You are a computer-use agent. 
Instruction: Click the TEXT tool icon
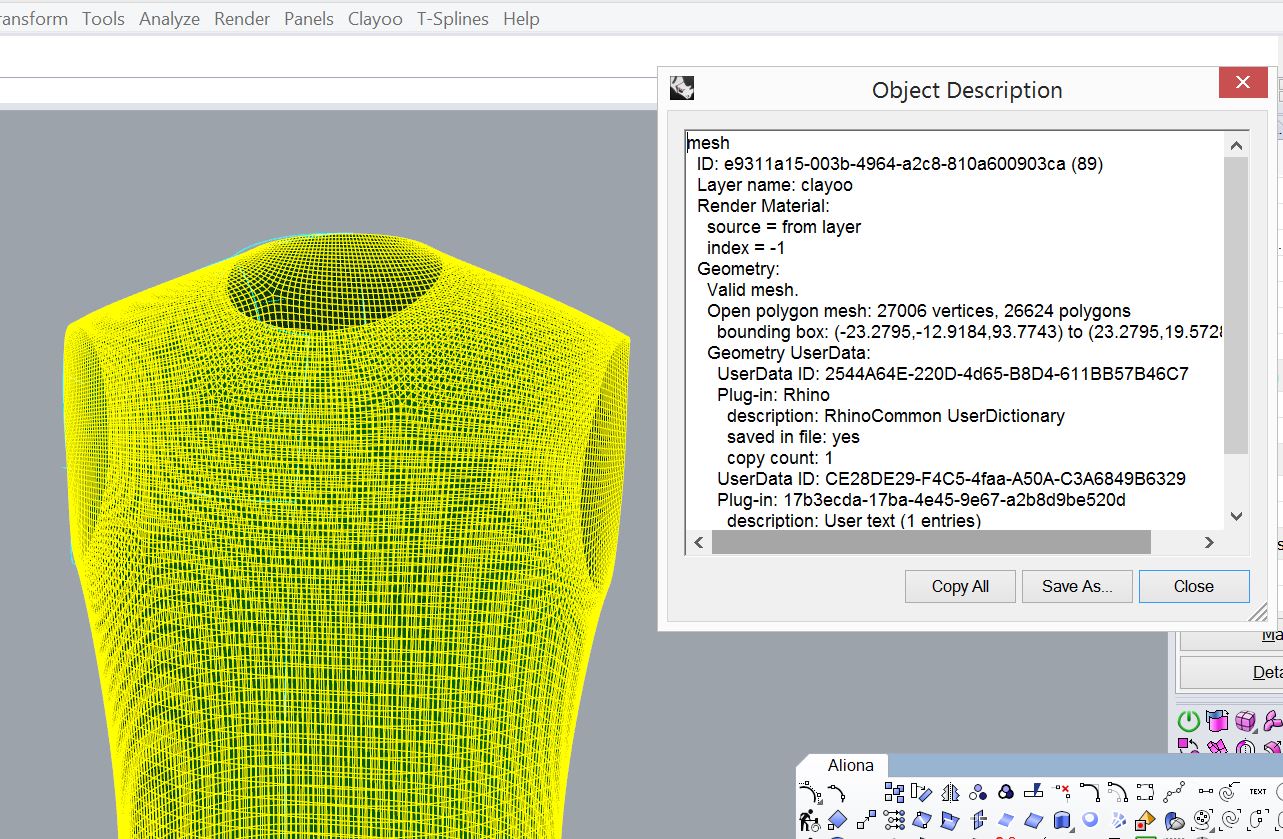[x=1258, y=792]
